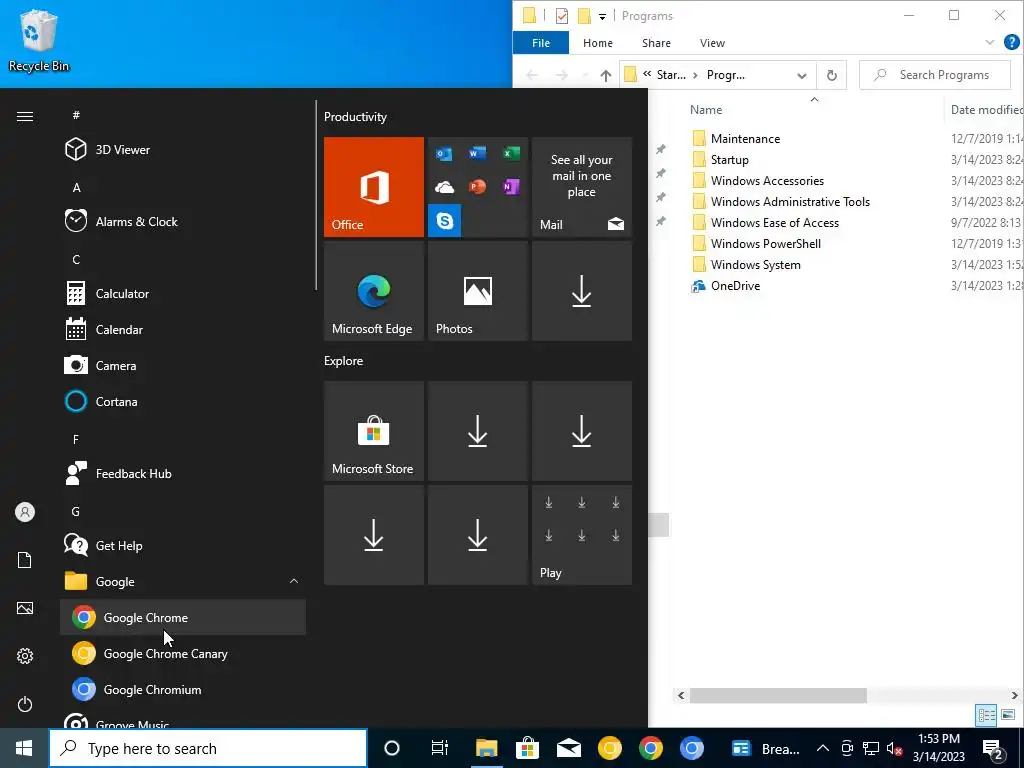1024x768 pixels.
Task: Open the Photos tile
Action: point(477,291)
